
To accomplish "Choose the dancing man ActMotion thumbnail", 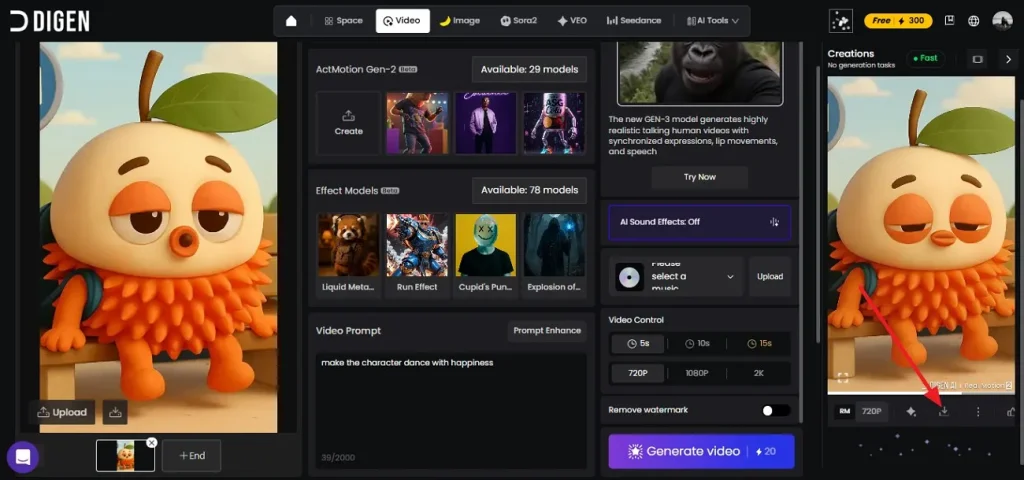I will pos(417,123).
